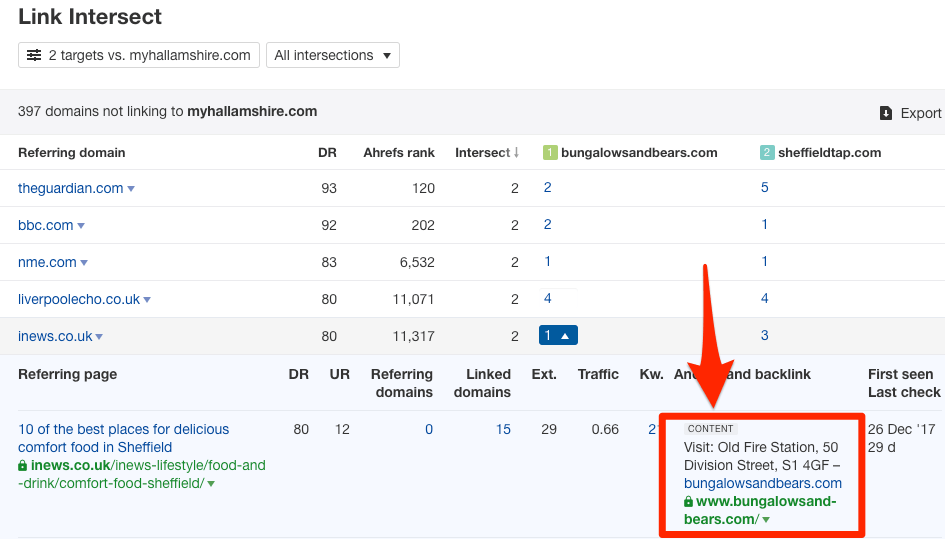This screenshot has width=945, height=539.
Task: Expand the backlink URL dropdown arrow
Action: 766,520
